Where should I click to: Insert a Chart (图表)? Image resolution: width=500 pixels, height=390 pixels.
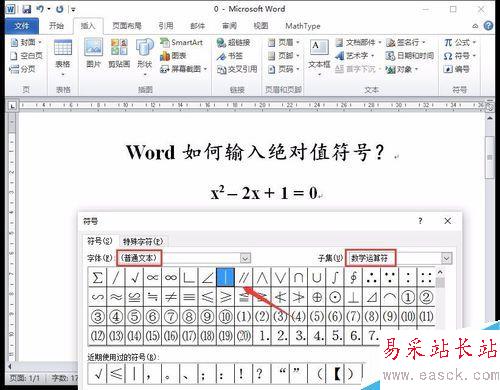pyautogui.click(x=173, y=56)
